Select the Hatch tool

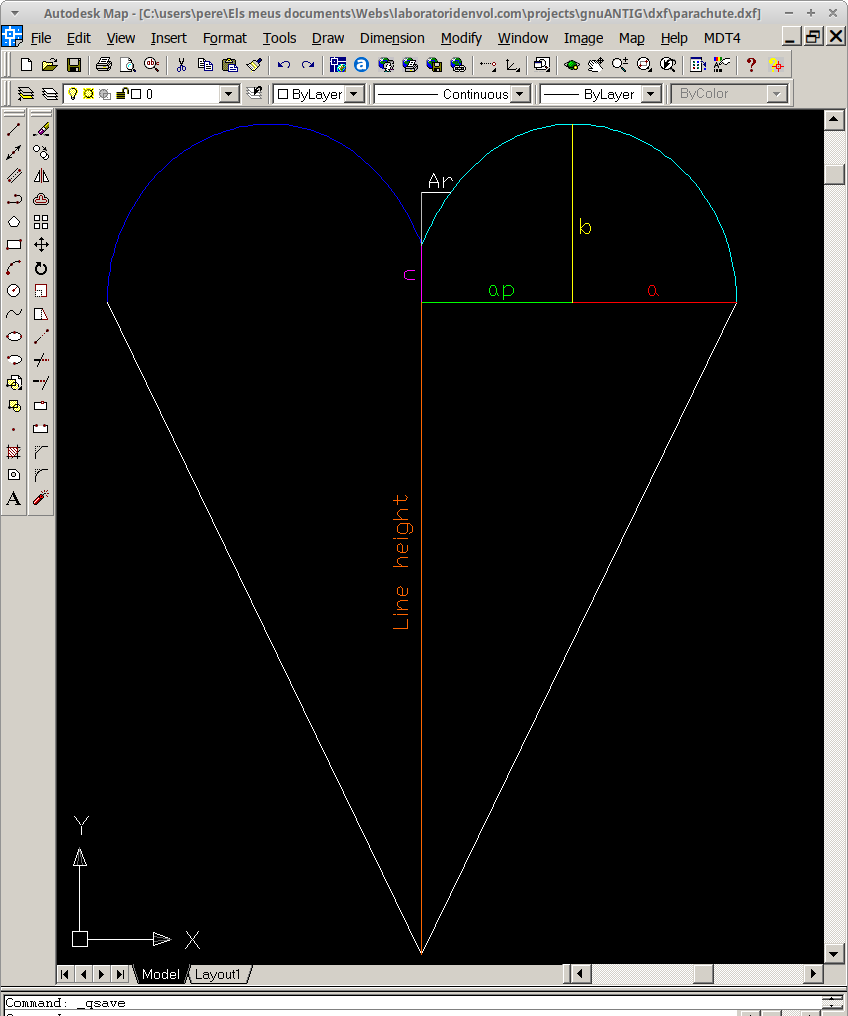pos(14,452)
